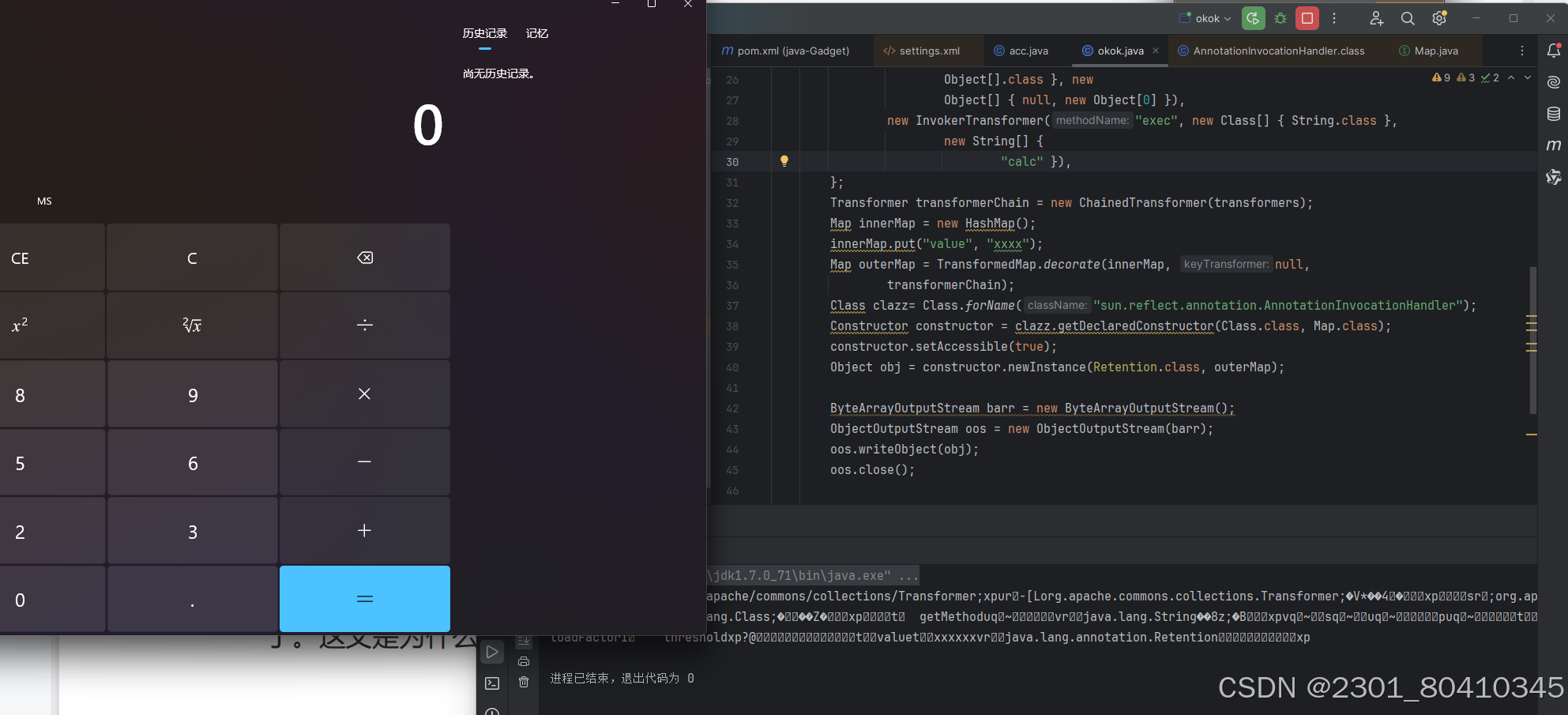Click calculator decimal point button
1568x715 pixels.
click(x=193, y=599)
